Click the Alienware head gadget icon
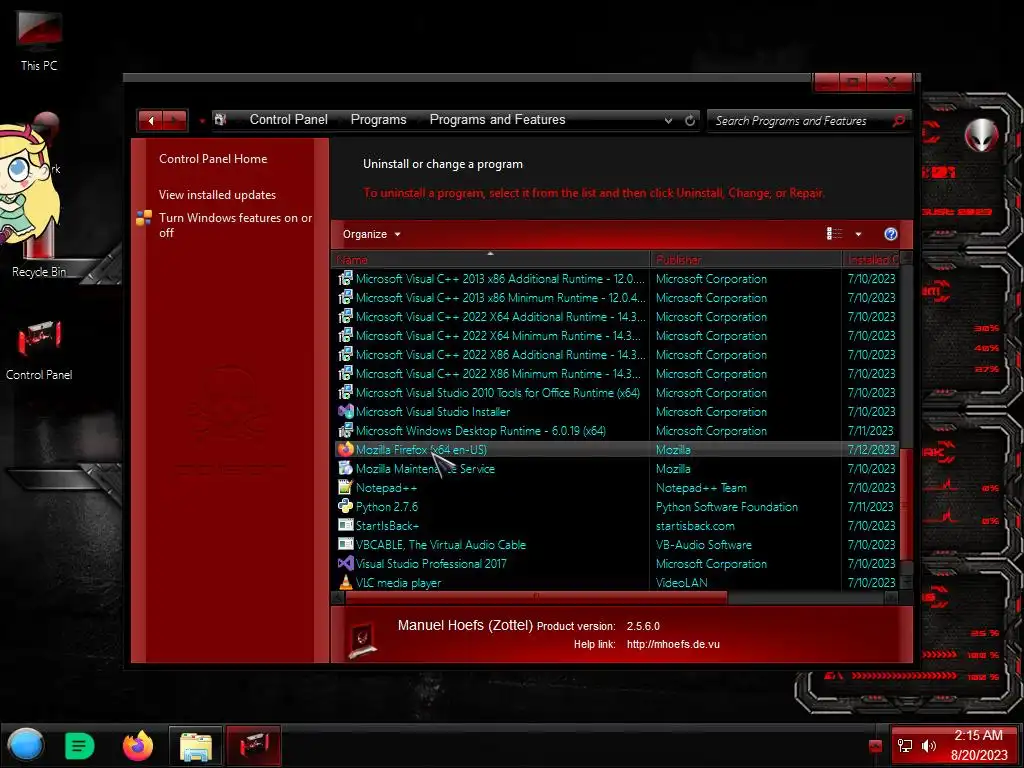 [x=982, y=135]
